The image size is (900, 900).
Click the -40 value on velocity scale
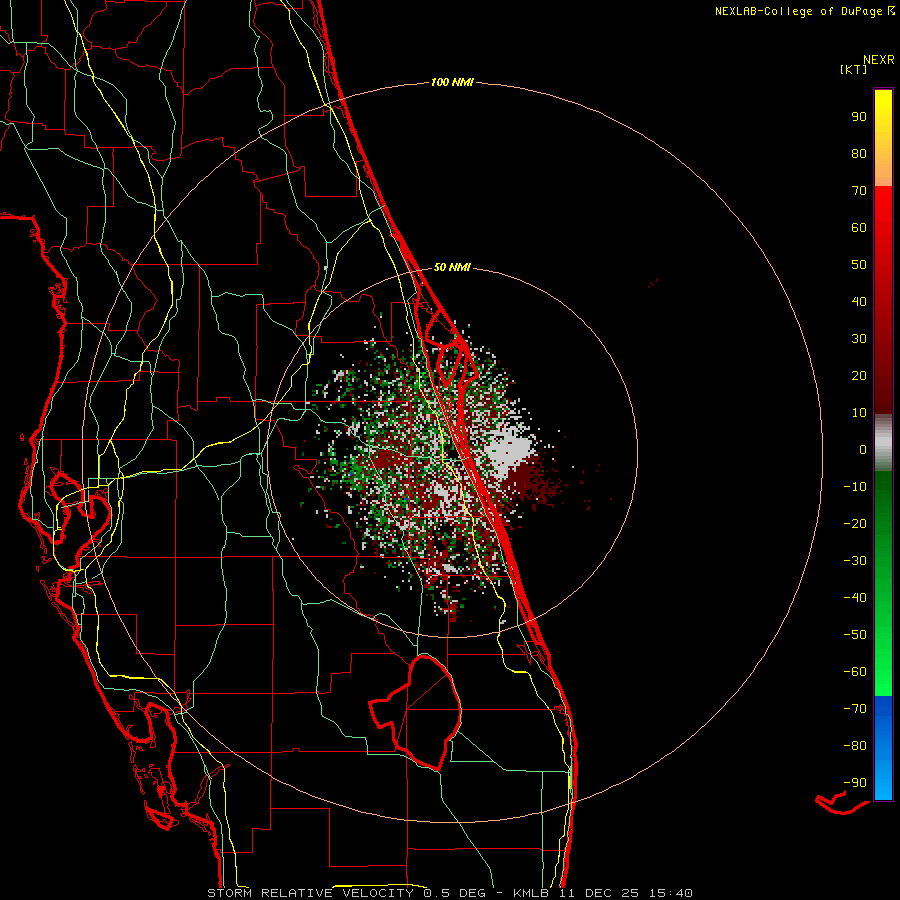[855, 598]
